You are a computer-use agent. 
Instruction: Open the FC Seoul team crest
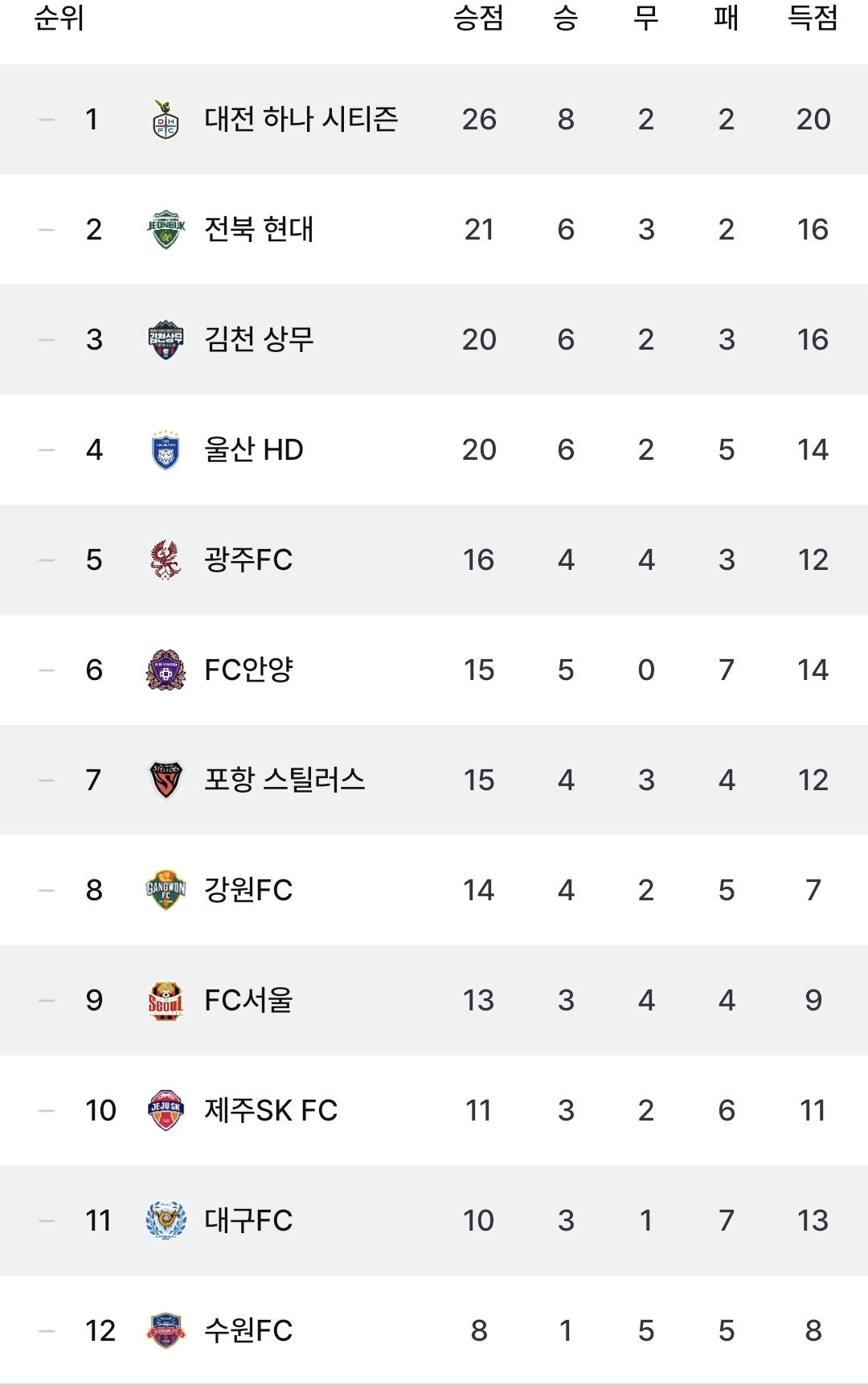tap(166, 1001)
